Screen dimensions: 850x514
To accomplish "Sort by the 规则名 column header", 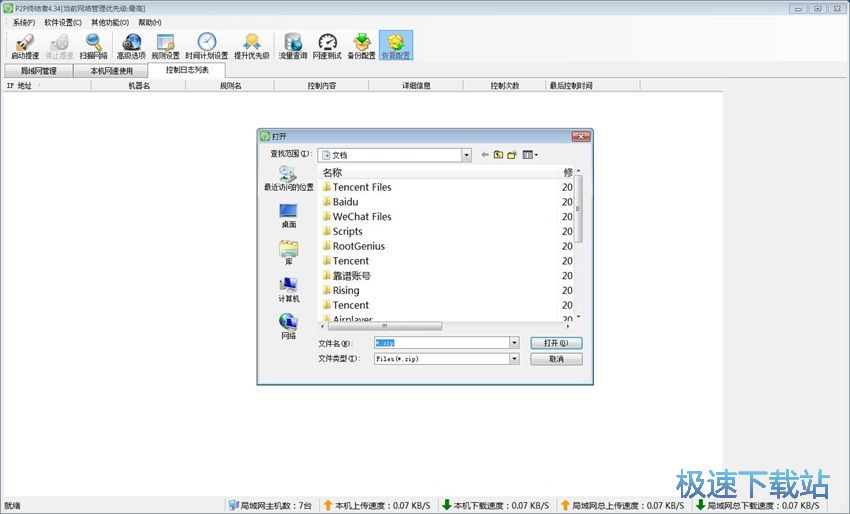I will pyautogui.click(x=230, y=86).
